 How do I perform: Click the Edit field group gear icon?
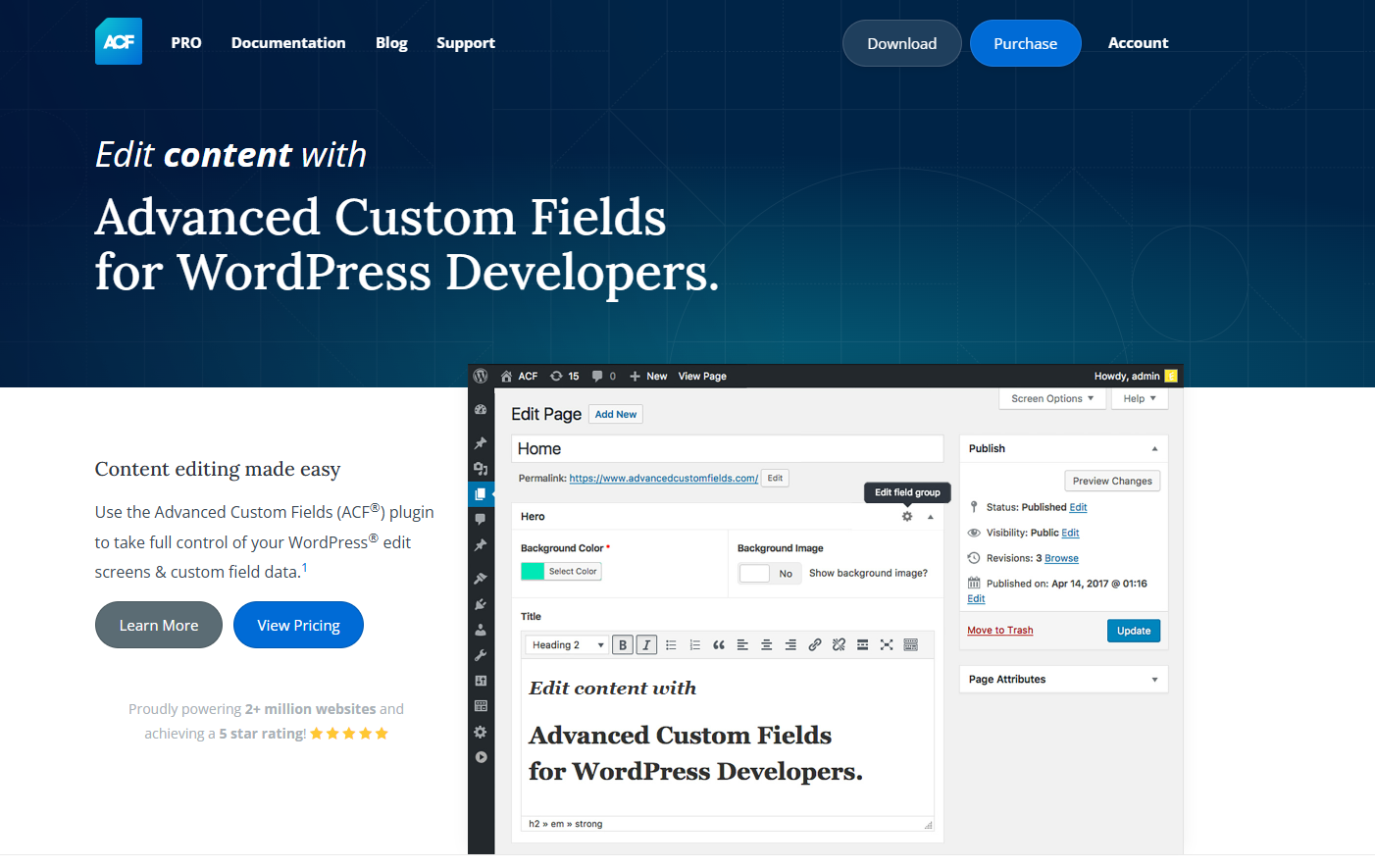click(x=907, y=516)
